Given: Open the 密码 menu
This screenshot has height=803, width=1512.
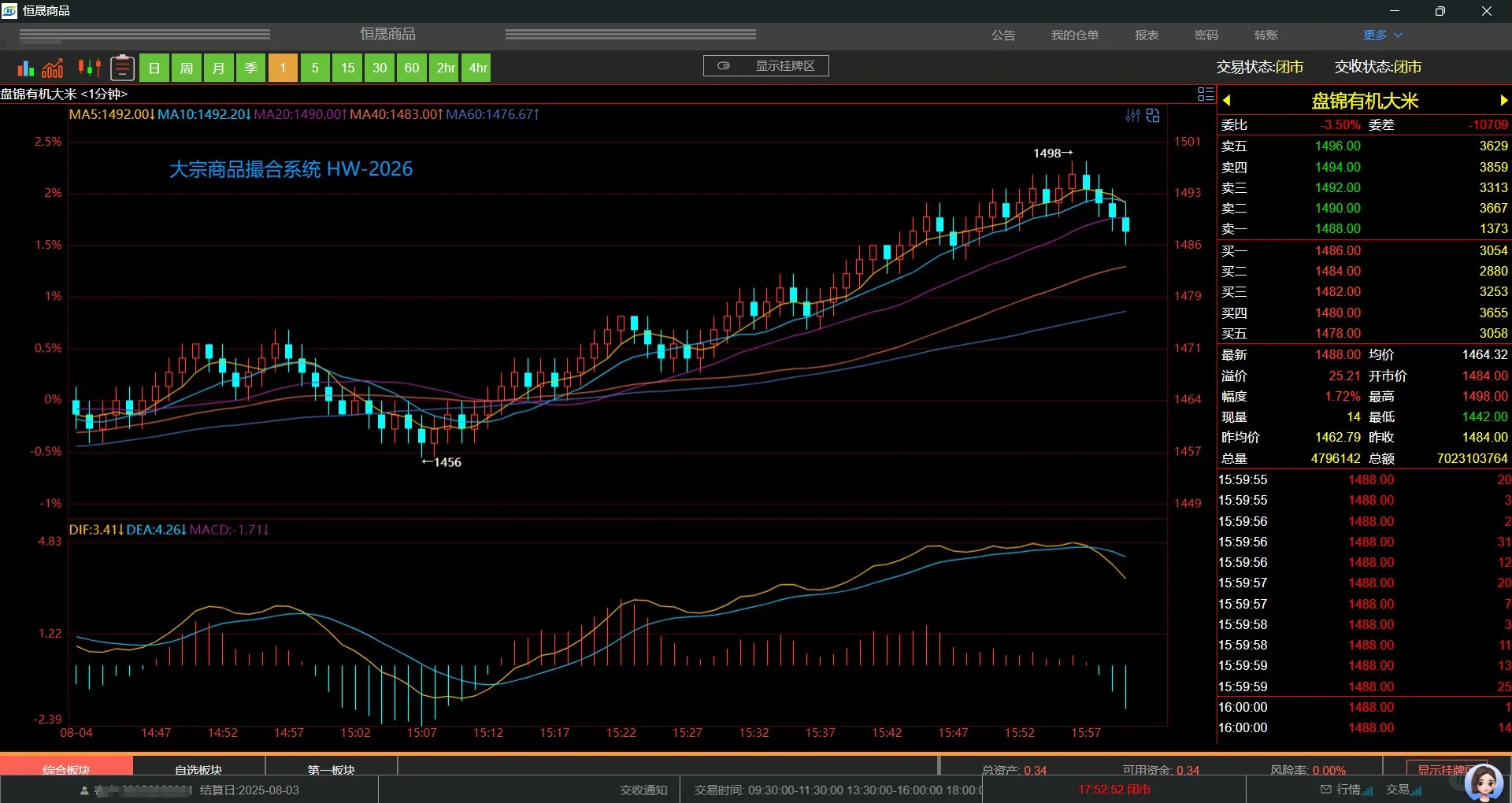Looking at the screenshot, I should pyautogui.click(x=1206, y=35).
